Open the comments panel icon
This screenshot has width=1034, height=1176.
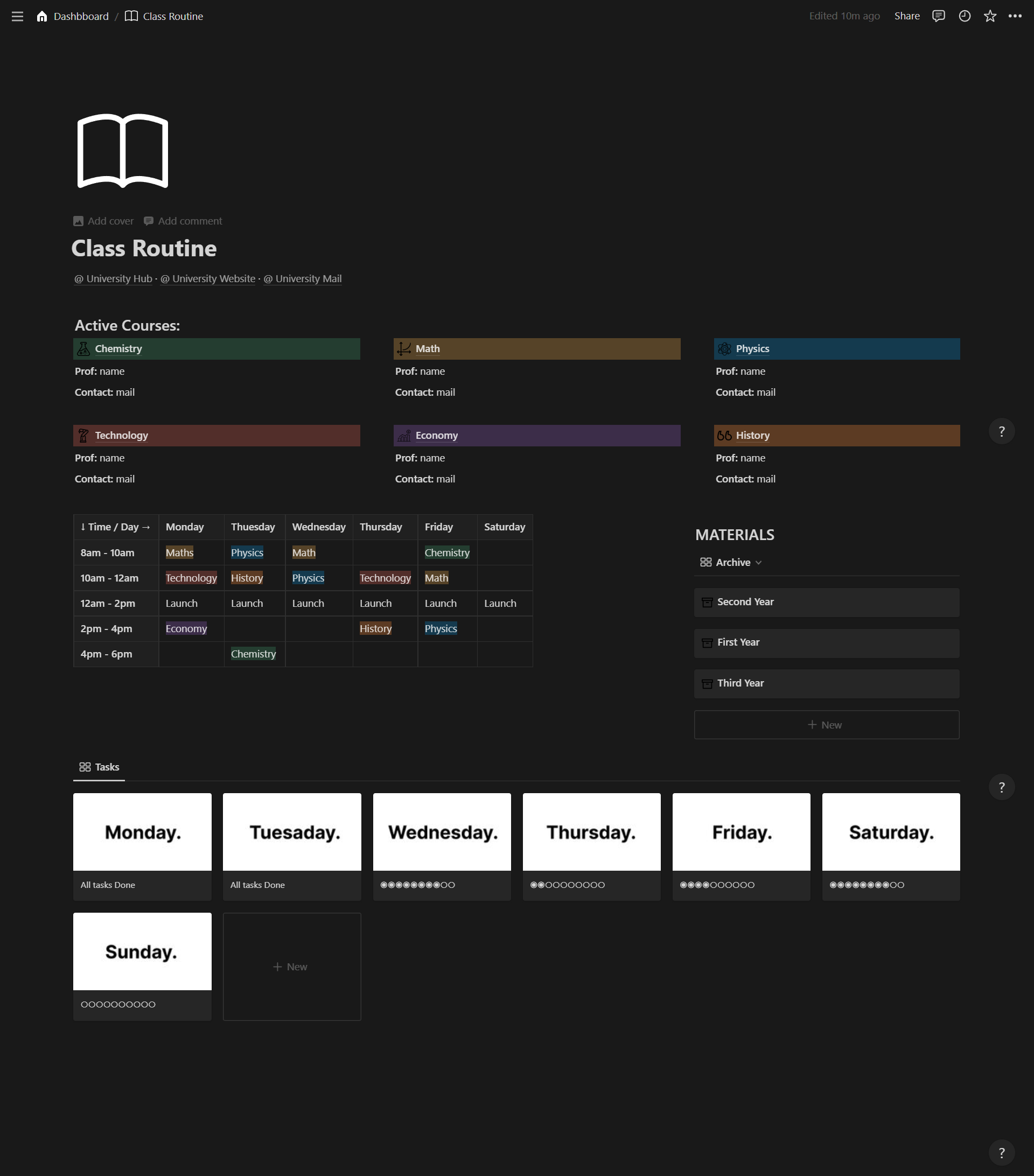tap(939, 16)
